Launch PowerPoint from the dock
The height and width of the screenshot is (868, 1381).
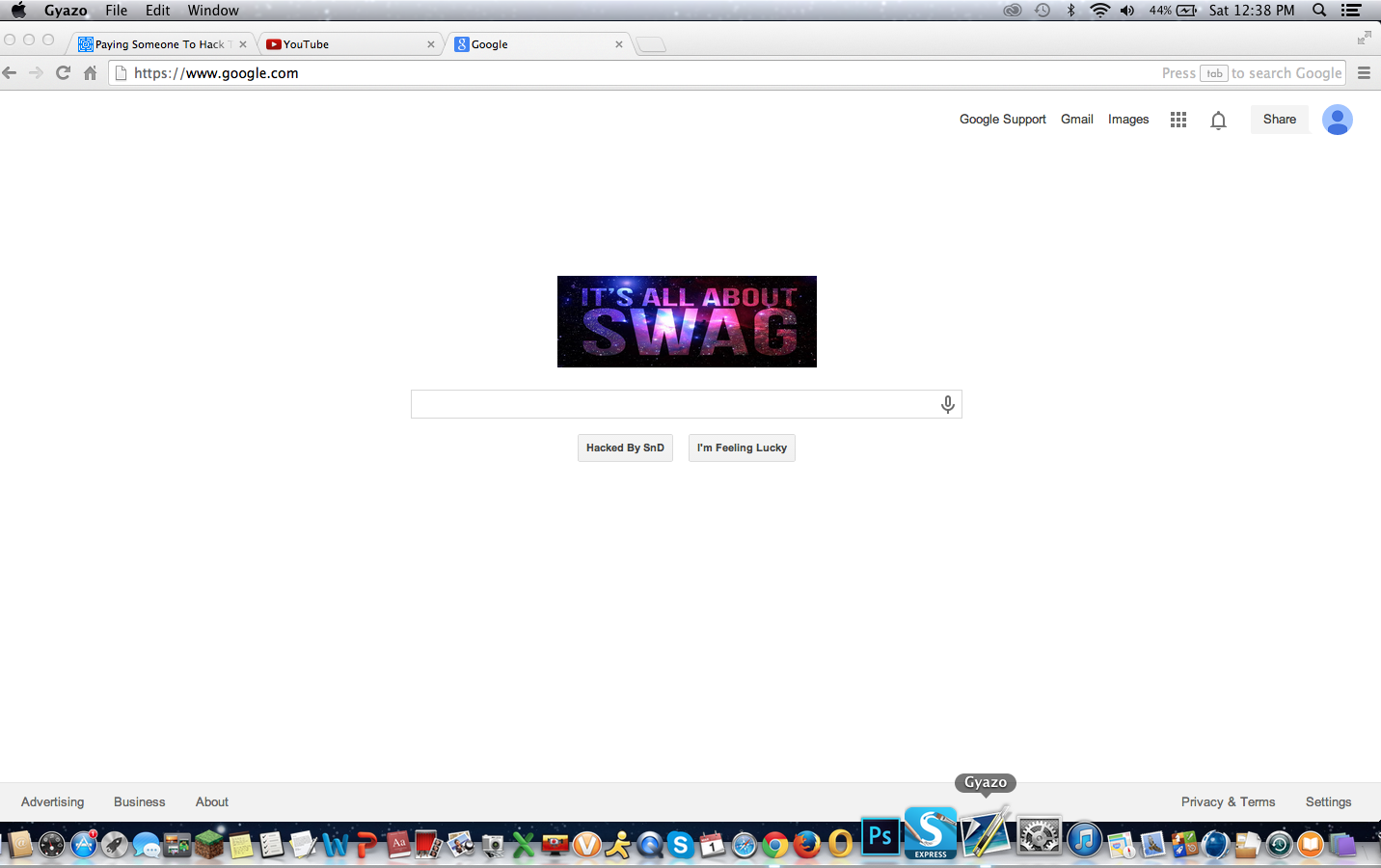point(366,845)
